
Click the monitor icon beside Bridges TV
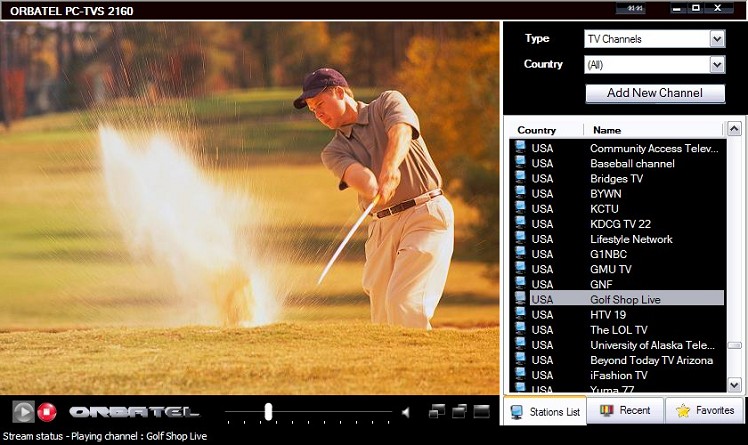pos(520,177)
